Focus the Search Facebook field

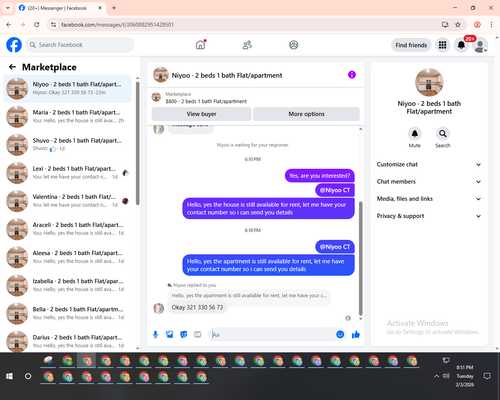(80, 45)
